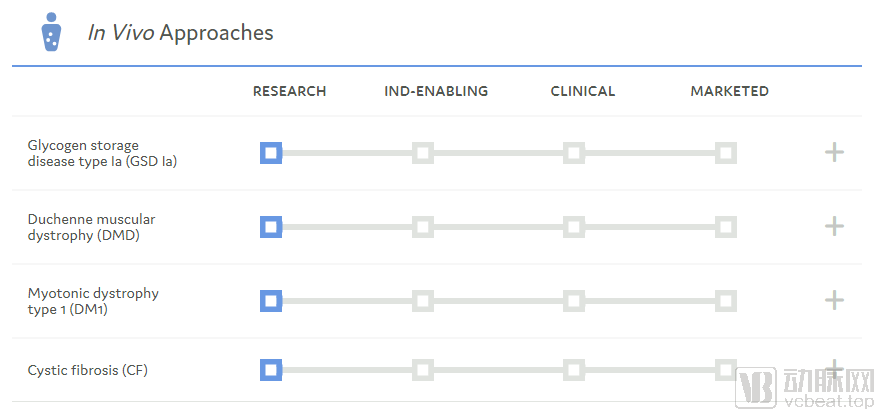The image size is (884, 419).
Task: Click the IND-ENABLING column header
Action: click(436, 91)
